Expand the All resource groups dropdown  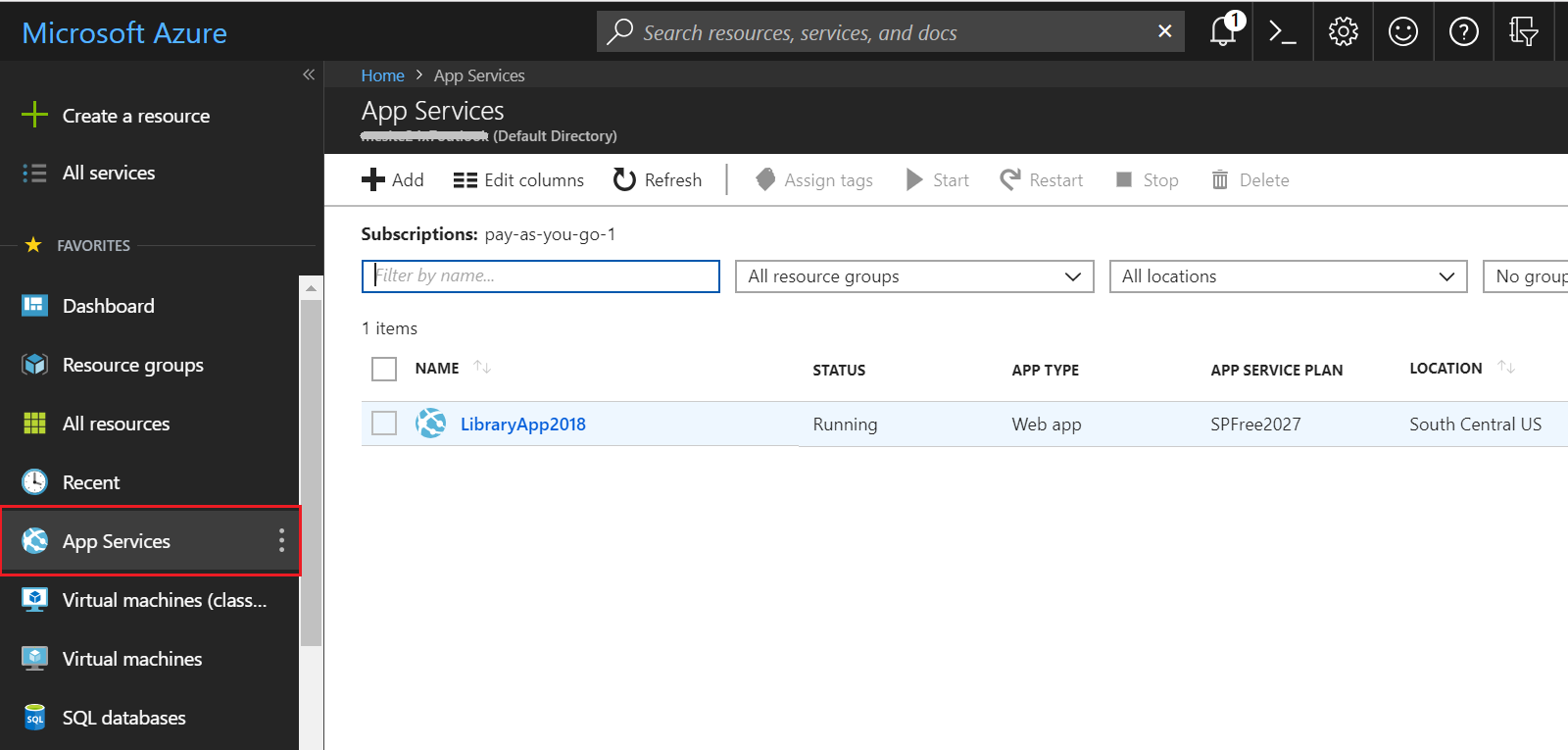913,276
